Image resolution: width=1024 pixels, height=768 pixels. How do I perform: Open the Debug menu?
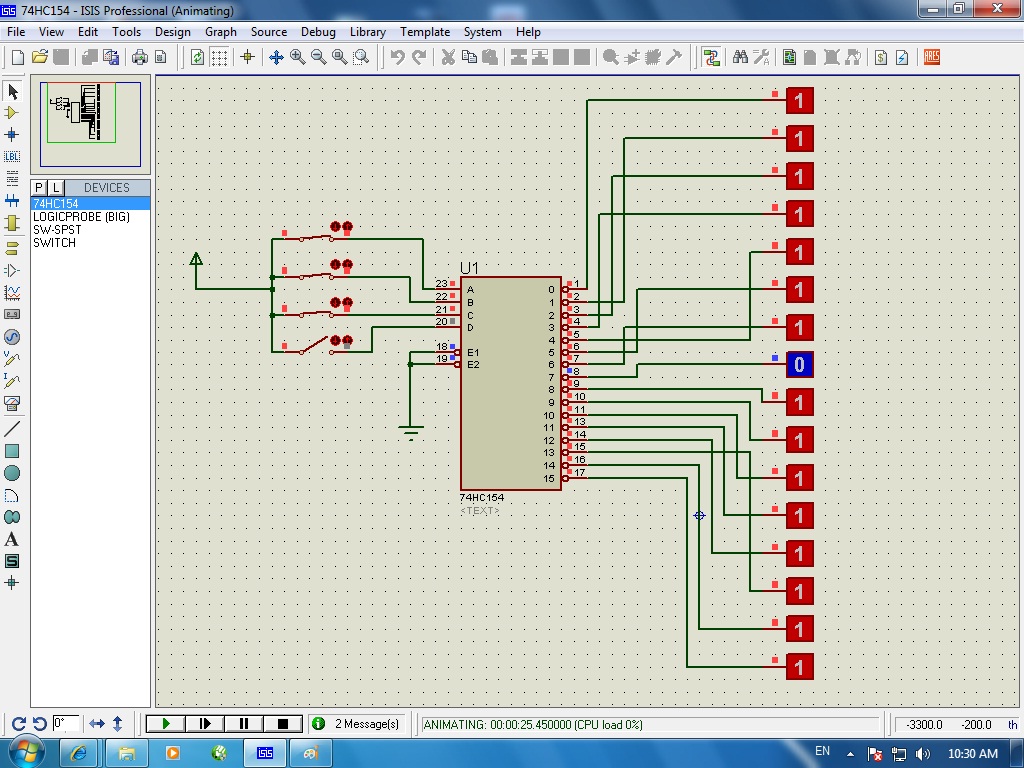coord(318,32)
